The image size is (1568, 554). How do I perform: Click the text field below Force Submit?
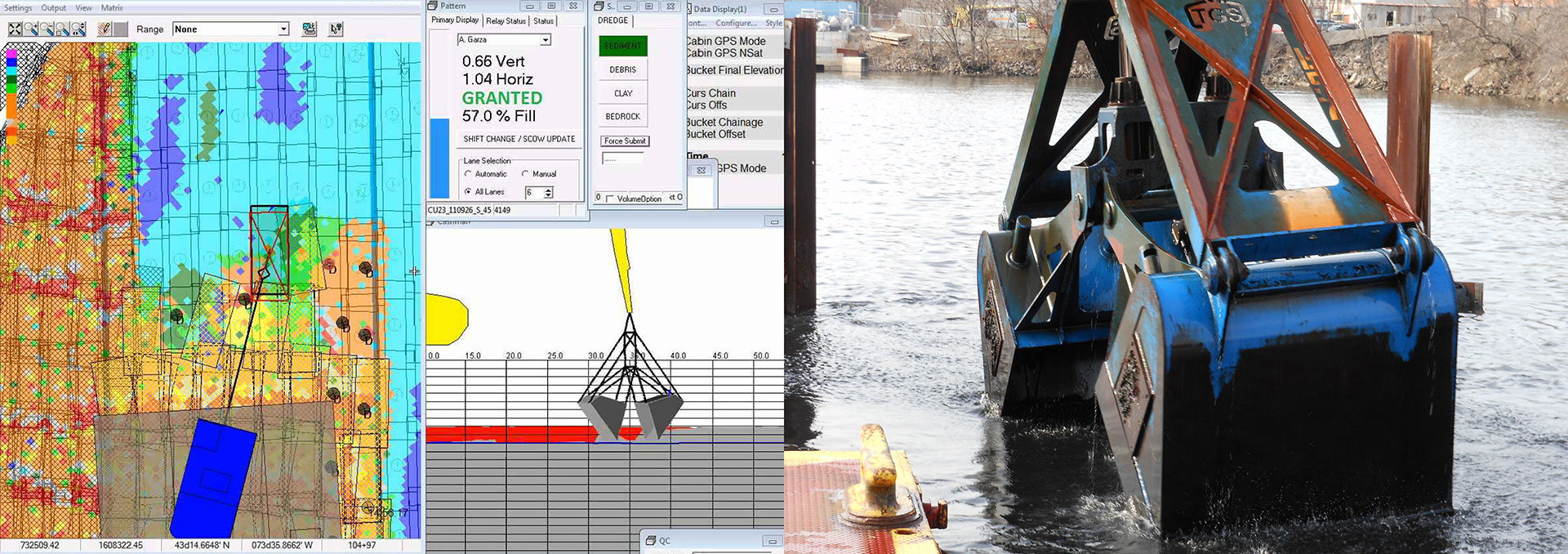coord(622,159)
